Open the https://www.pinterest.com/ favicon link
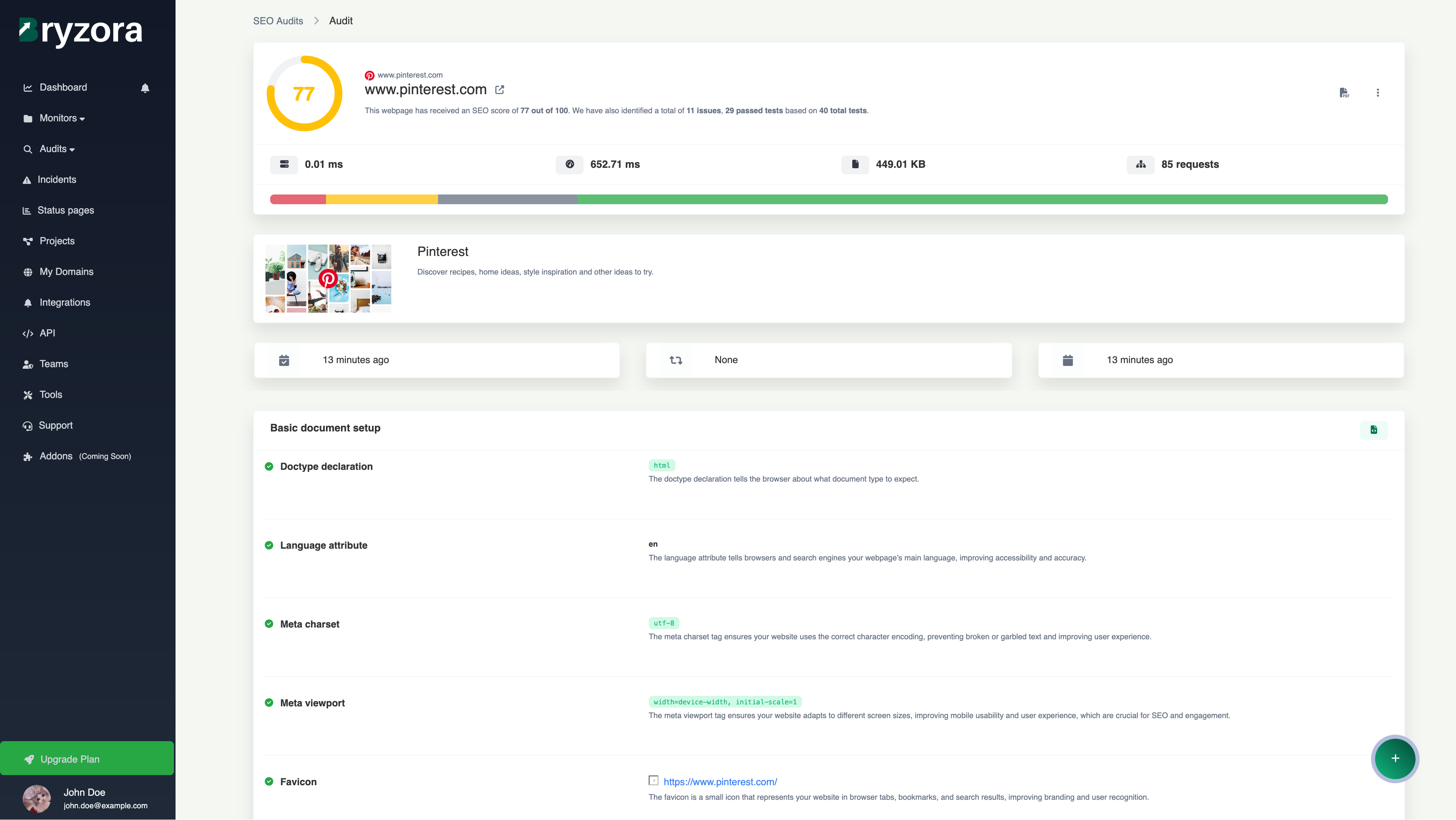Screen dimensions: 1456x820 coord(720,782)
